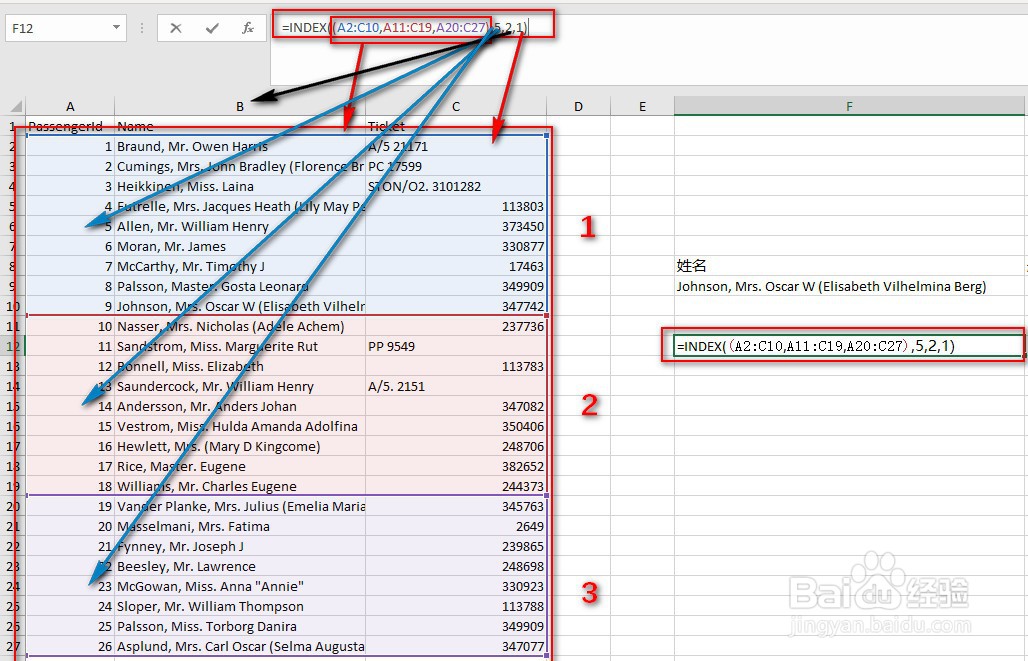Click ticket cell 'PC 17599'

(x=456, y=167)
